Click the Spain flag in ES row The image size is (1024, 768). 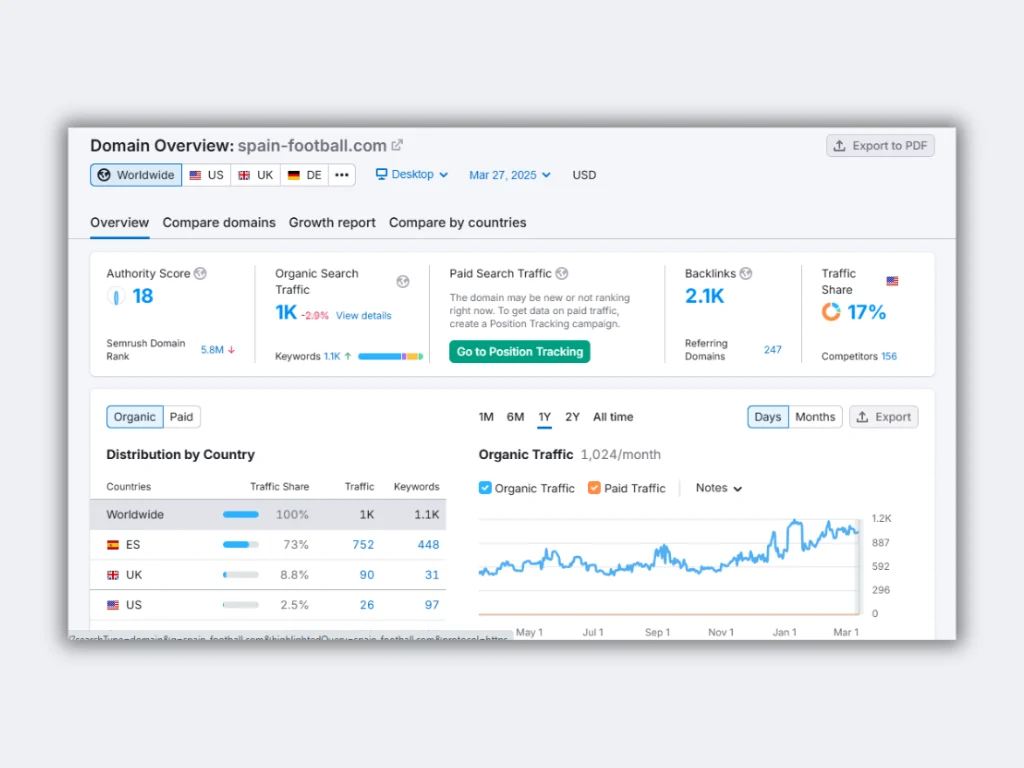coord(113,545)
